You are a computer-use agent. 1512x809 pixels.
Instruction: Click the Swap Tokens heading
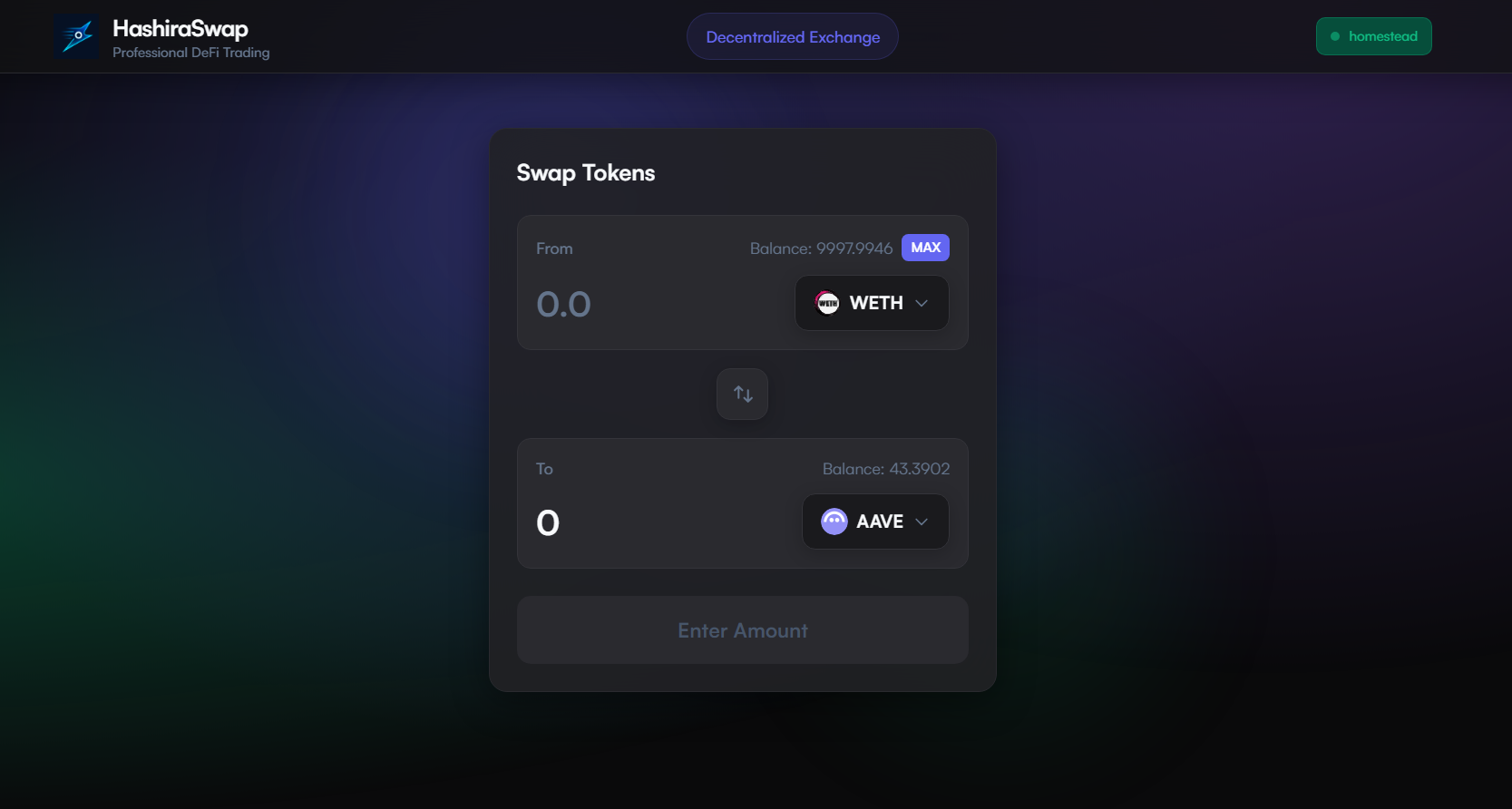pyautogui.click(x=586, y=173)
